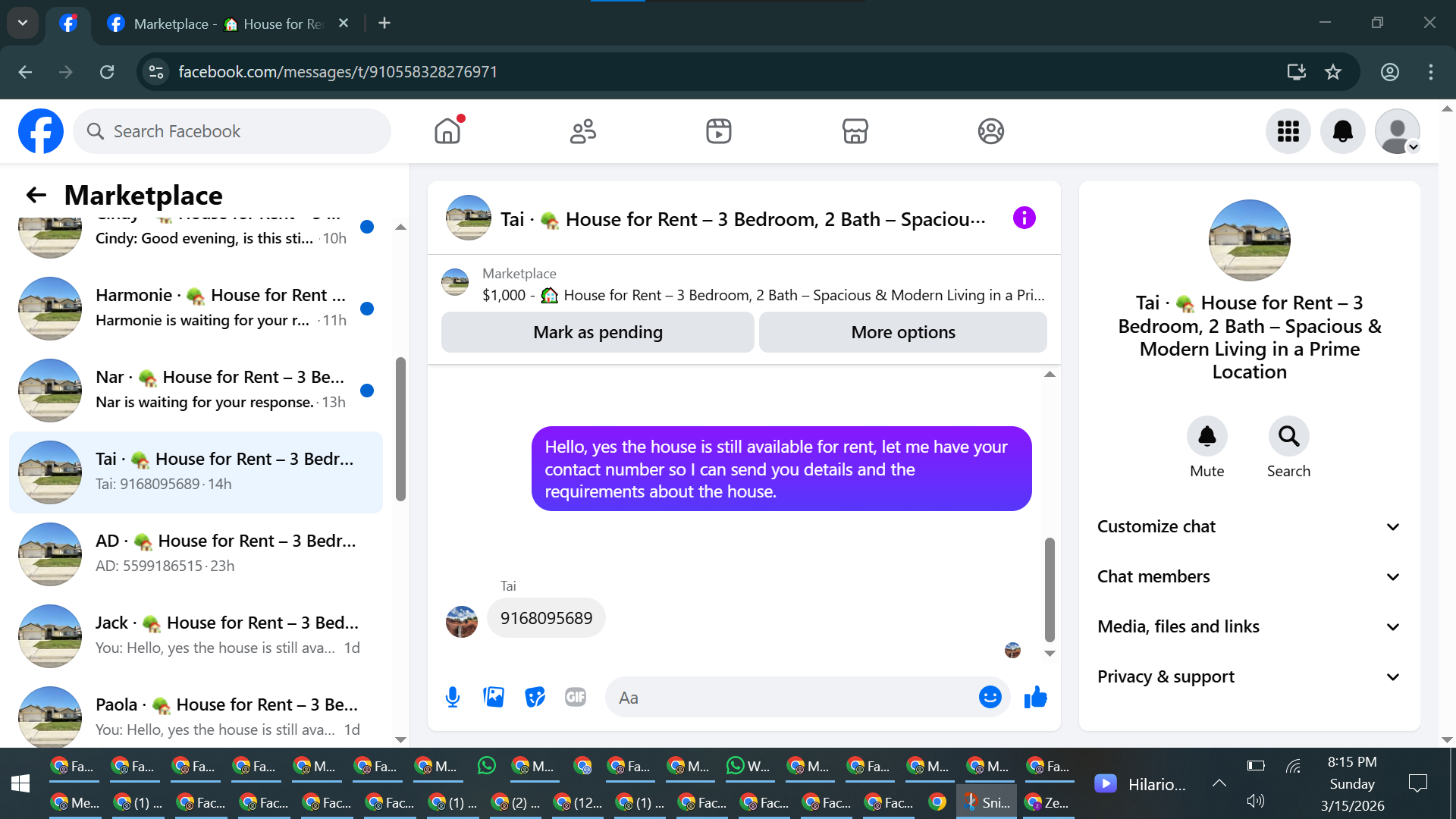View site information icon in address bar
Image resolution: width=1456 pixels, height=819 pixels.
pos(156,71)
